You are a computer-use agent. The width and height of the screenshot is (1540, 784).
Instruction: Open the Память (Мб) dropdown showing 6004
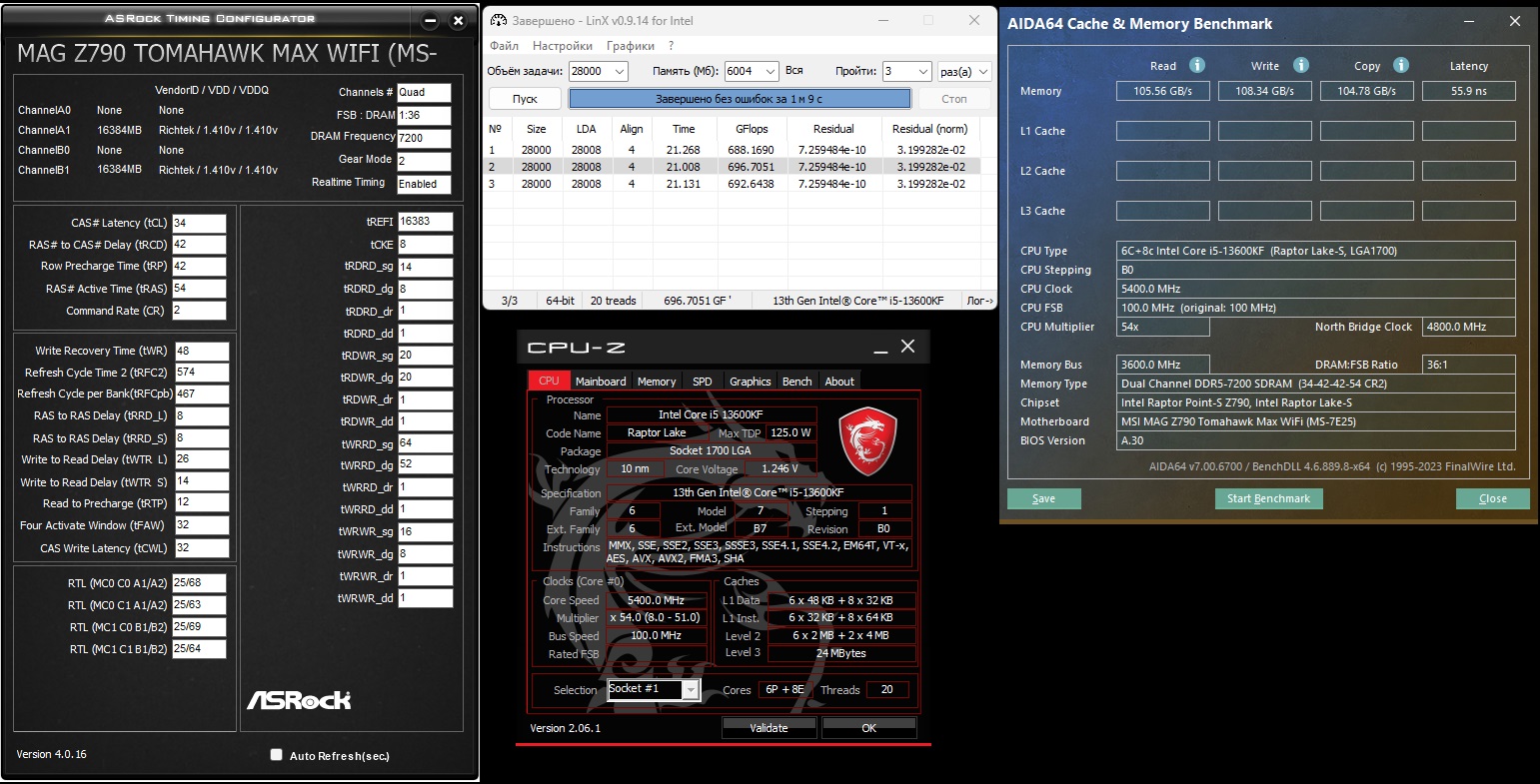752,71
